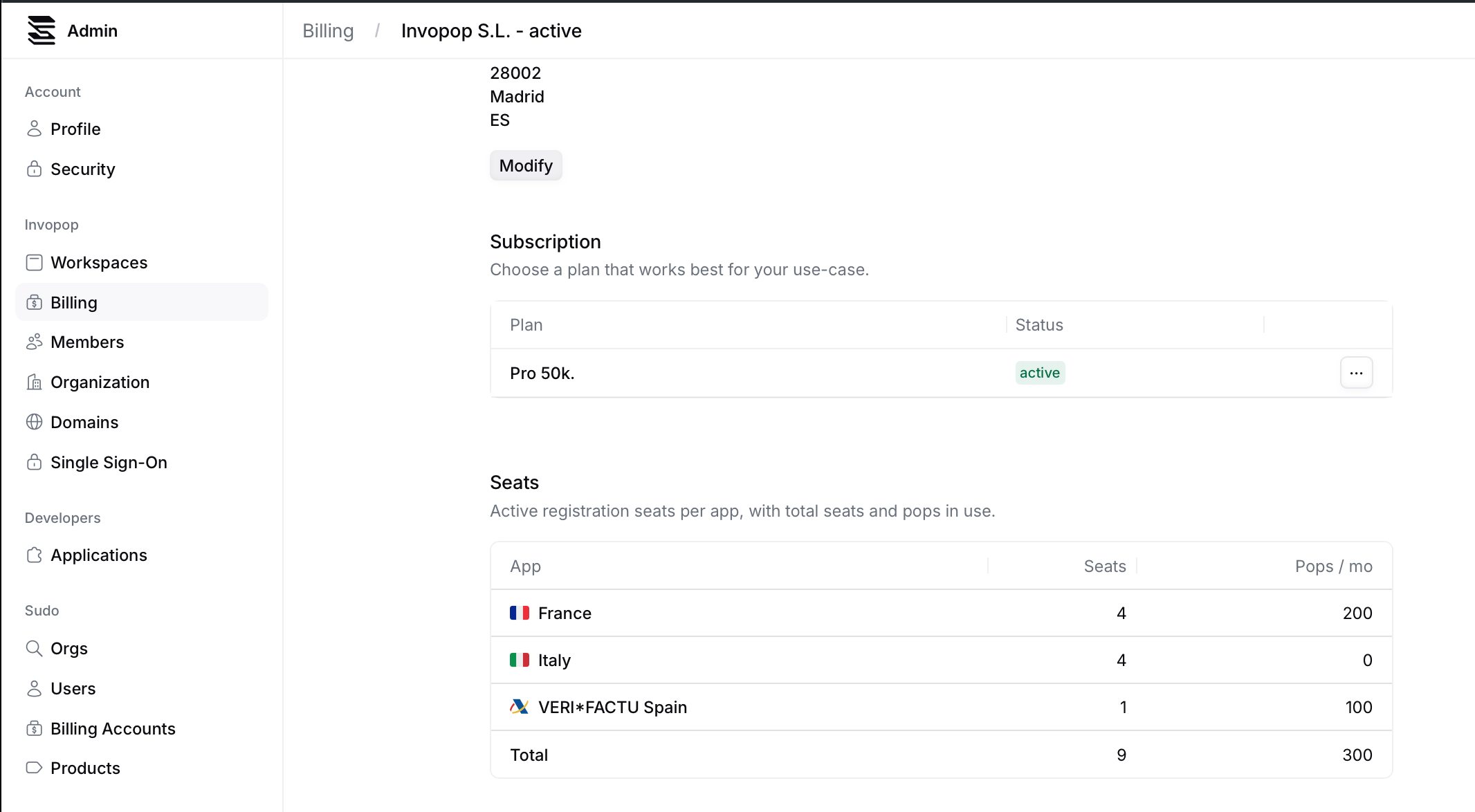Click the Members people icon
The height and width of the screenshot is (812, 1475).
point(34,342)
